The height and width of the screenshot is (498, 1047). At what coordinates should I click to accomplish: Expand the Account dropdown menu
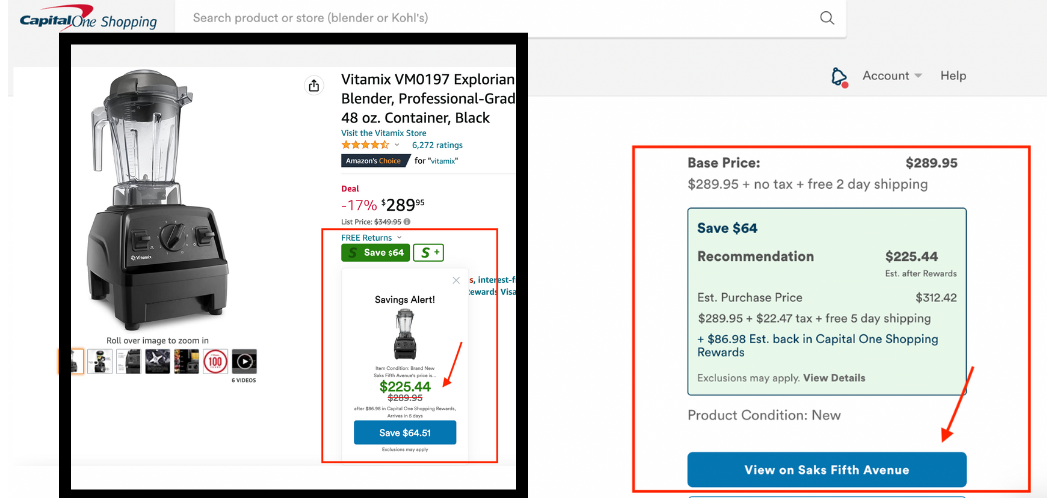coord(892,76)
